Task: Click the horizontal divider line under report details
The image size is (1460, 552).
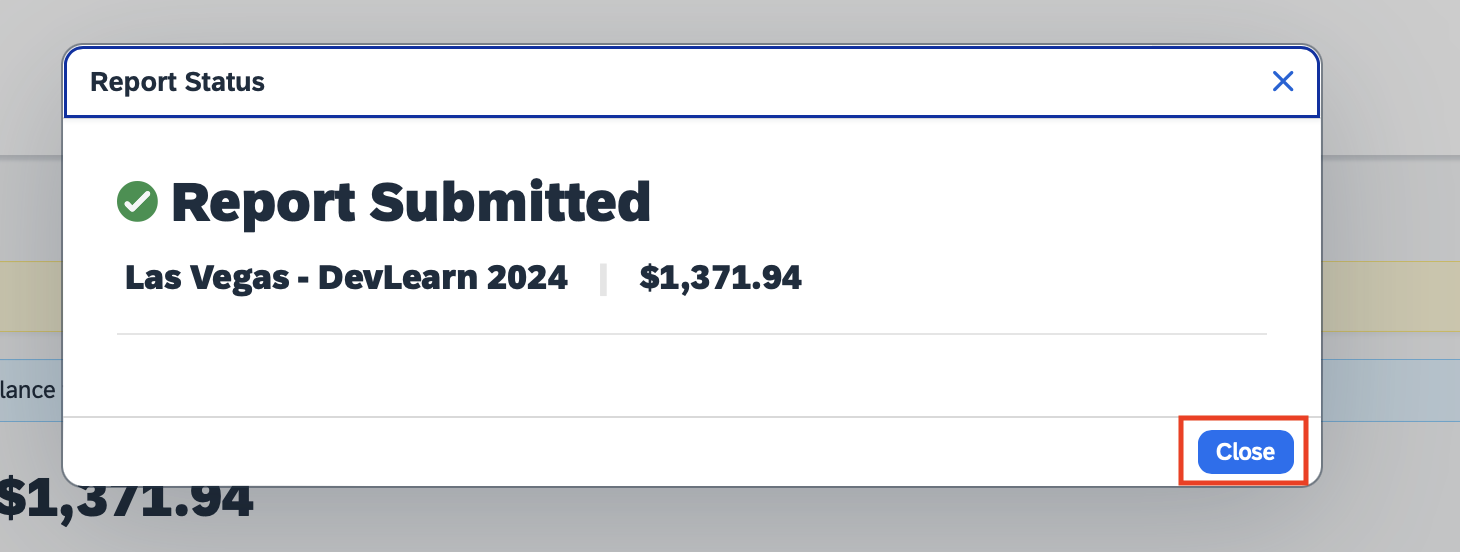Action: 692,333
